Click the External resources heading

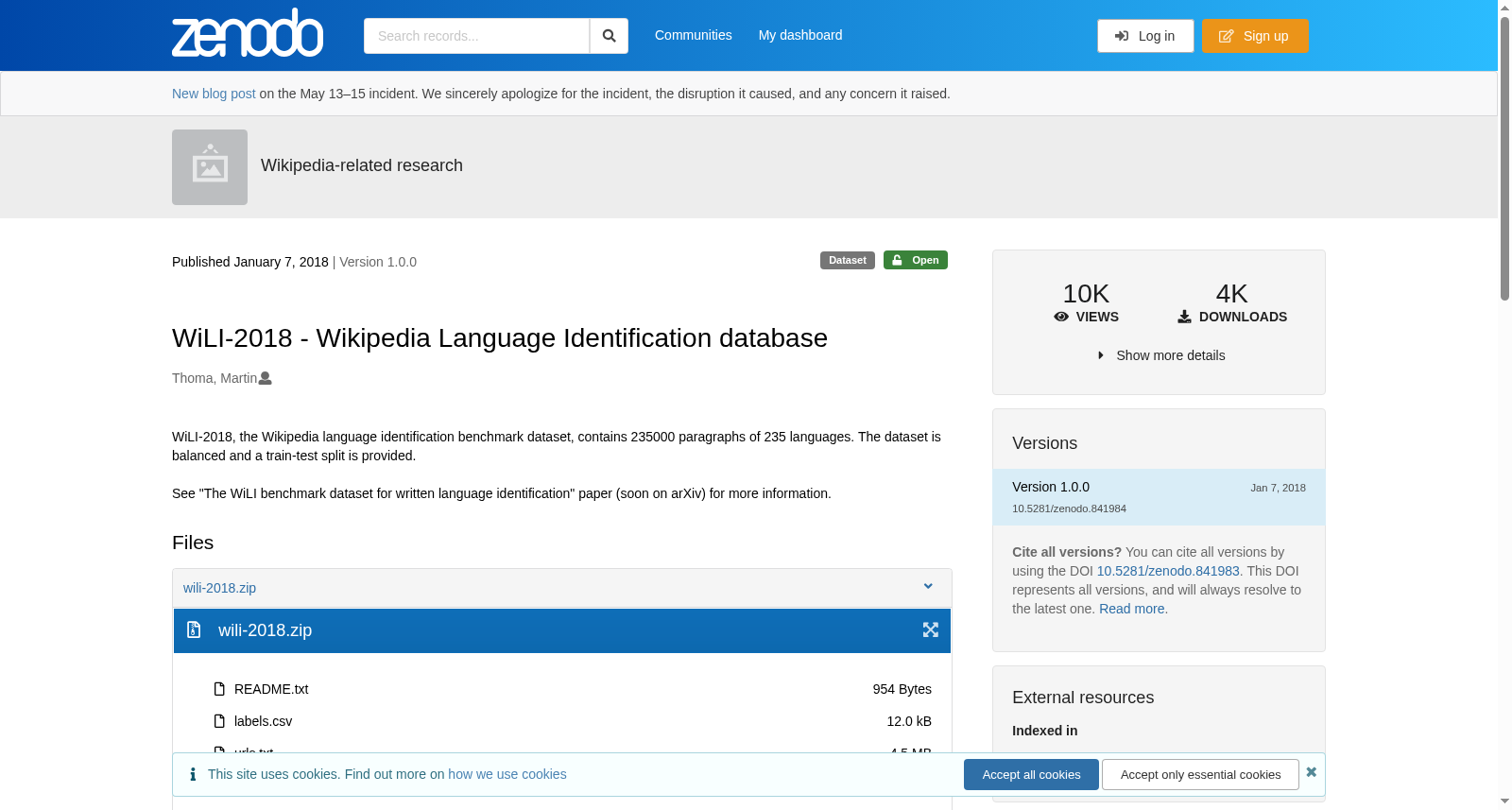click(1083, 698)
